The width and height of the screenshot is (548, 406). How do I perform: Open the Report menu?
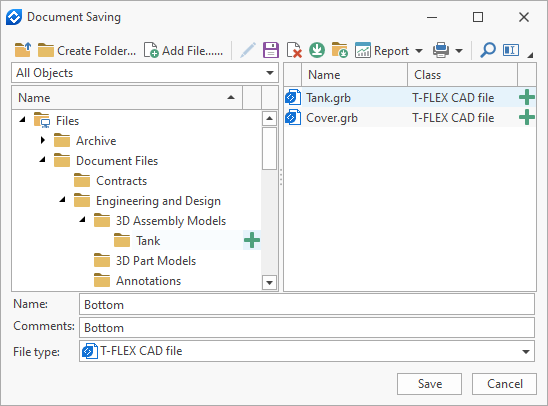(389, 51)
